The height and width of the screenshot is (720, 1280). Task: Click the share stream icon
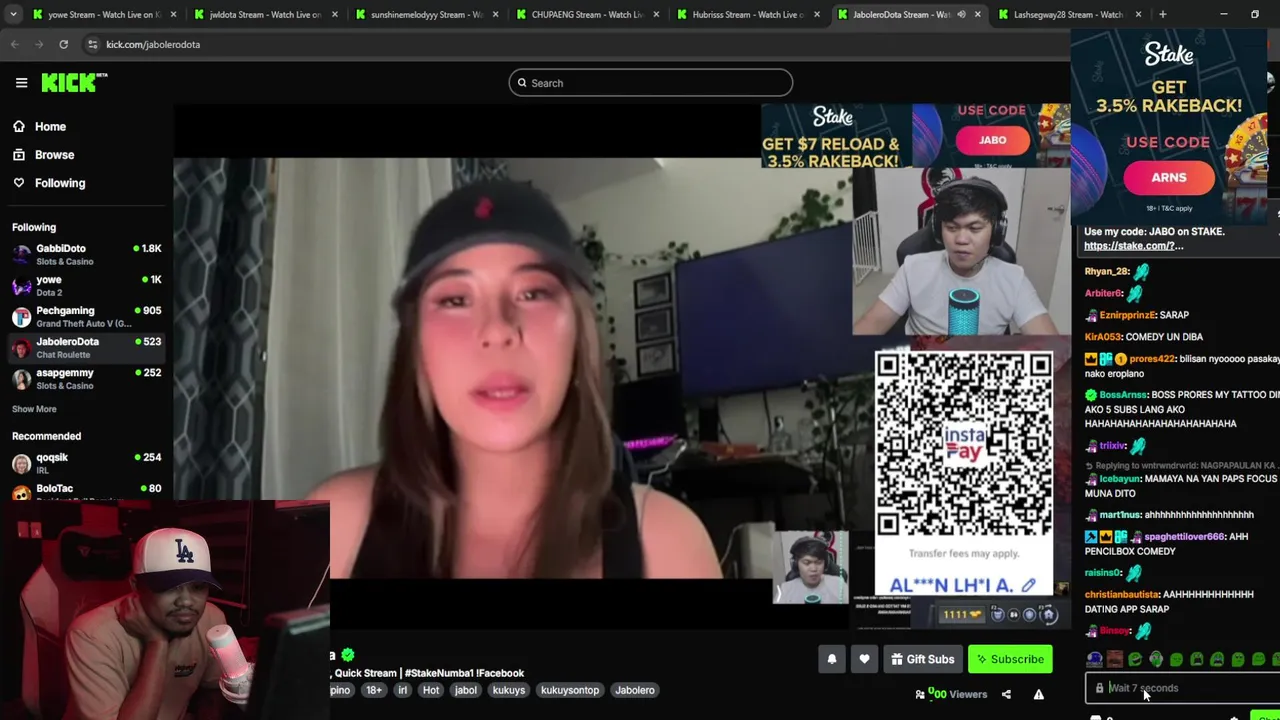1006,694
